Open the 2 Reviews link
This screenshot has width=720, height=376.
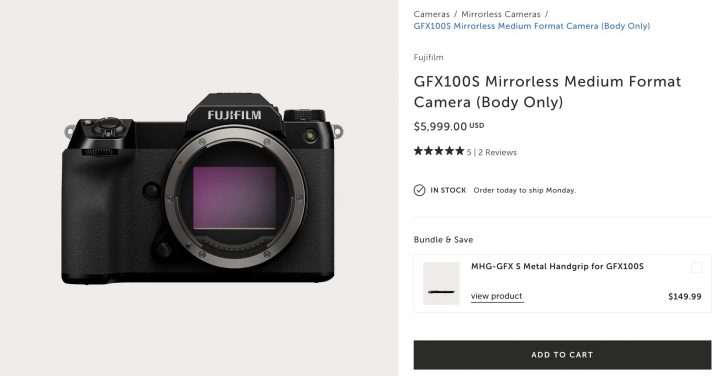coord(497,152)
